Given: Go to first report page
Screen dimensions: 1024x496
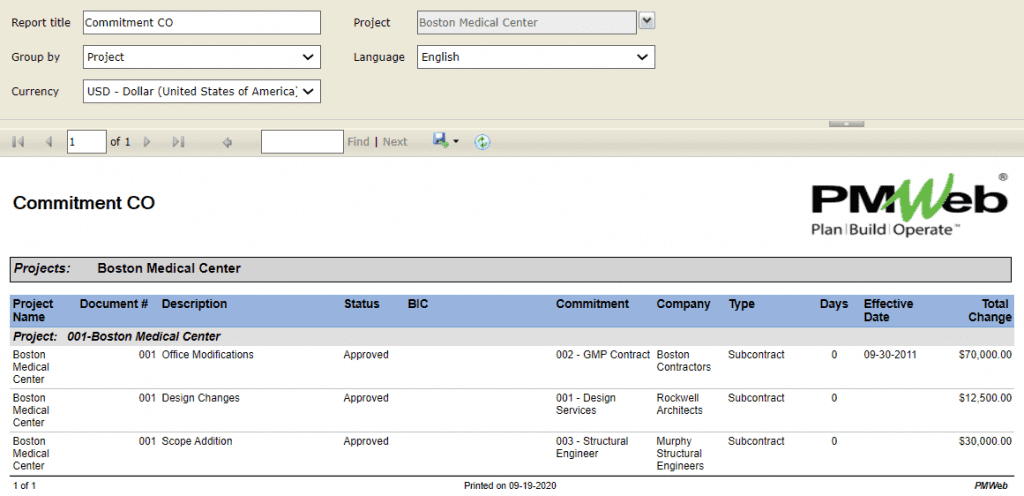Looking at the screenshot, I should click(18, 142).
